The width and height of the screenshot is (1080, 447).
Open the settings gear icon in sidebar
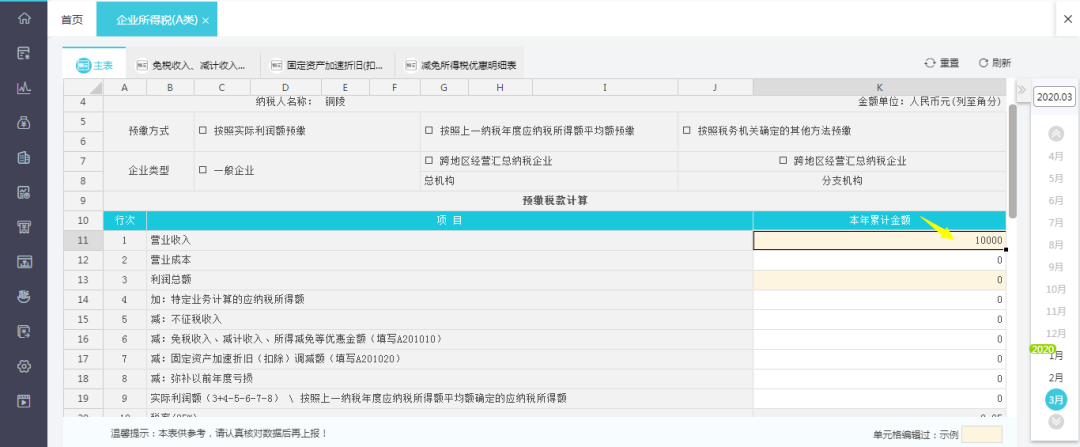[24, 366]
